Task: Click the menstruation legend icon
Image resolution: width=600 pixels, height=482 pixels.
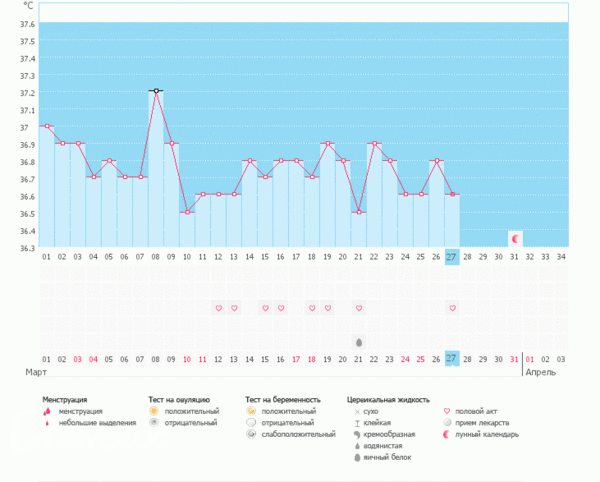Action: (46, 411)
